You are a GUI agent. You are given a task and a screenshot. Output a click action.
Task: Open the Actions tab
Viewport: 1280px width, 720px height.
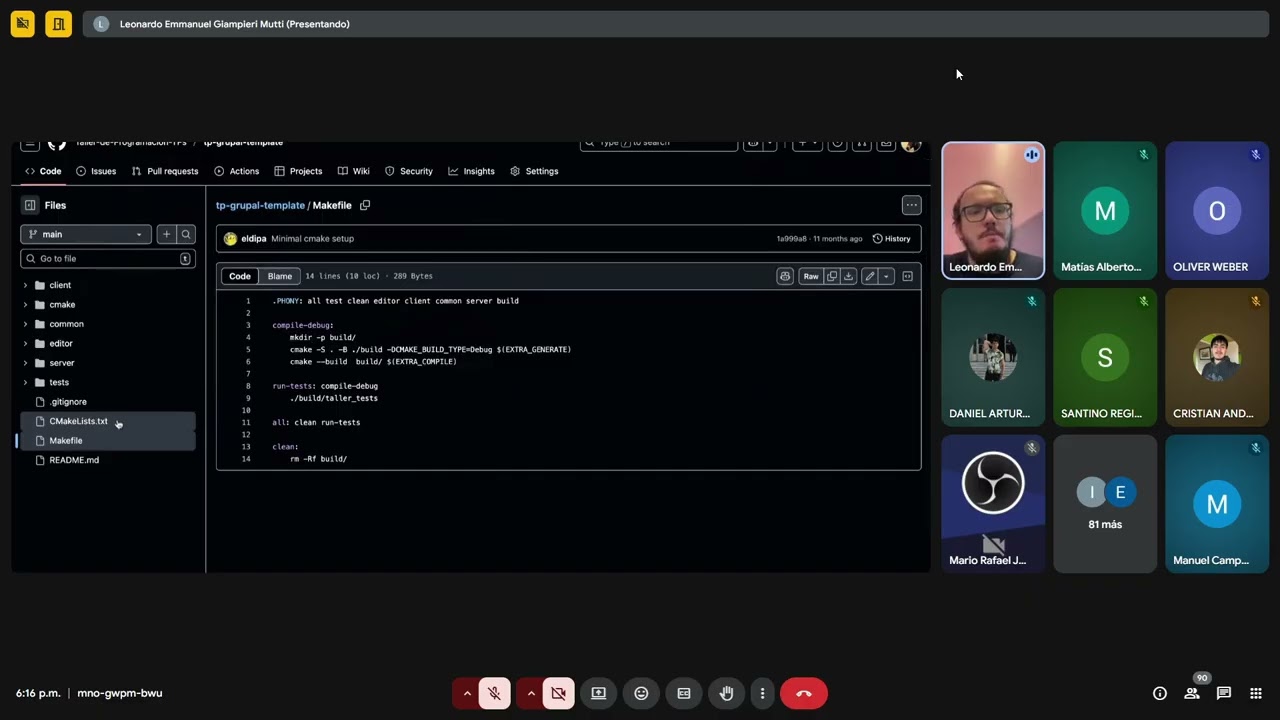click(237, 171)
